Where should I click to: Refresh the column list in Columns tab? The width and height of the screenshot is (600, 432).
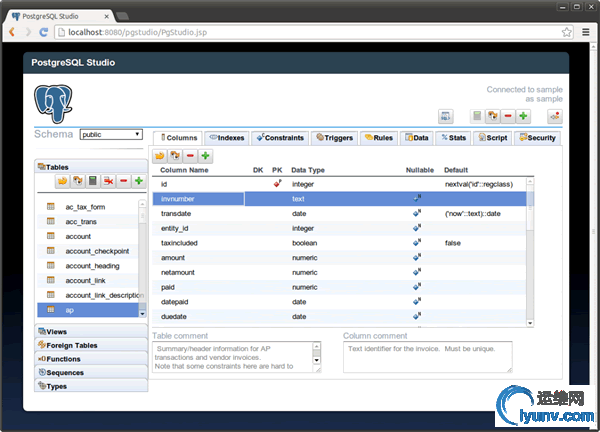click(x=160, y=156)
